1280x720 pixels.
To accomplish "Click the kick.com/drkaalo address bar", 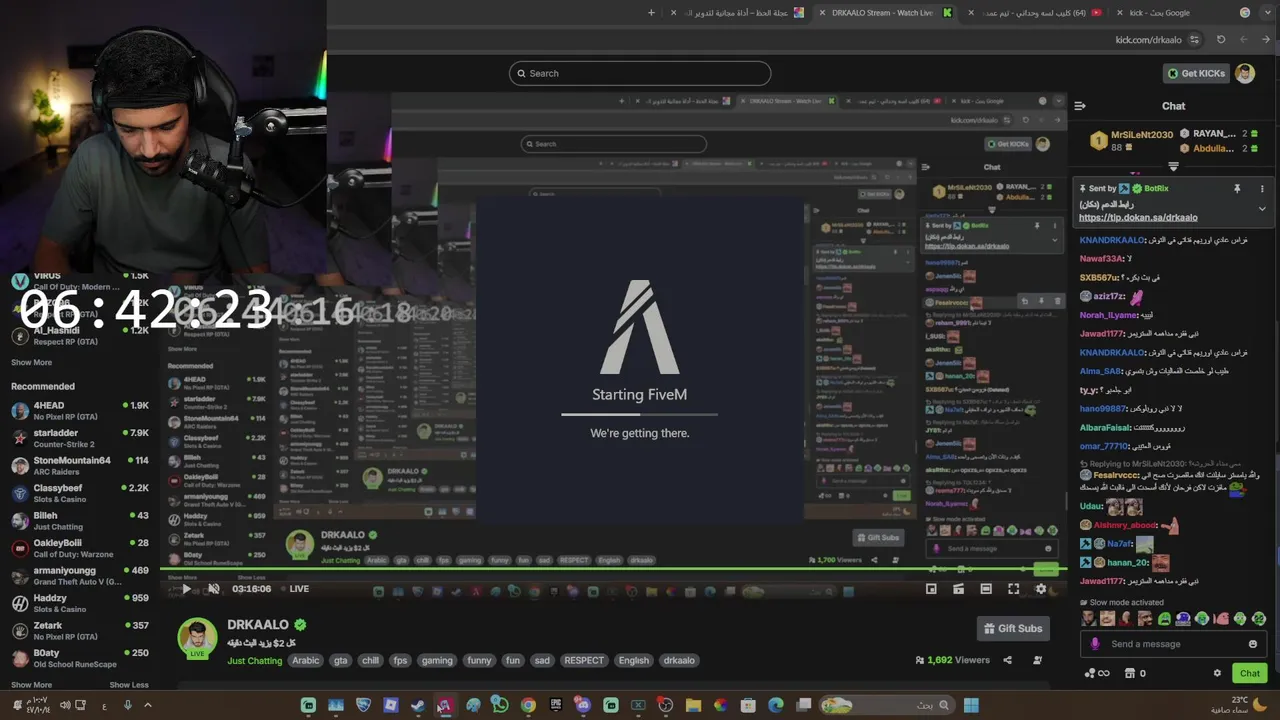I will coord(1149,40).
